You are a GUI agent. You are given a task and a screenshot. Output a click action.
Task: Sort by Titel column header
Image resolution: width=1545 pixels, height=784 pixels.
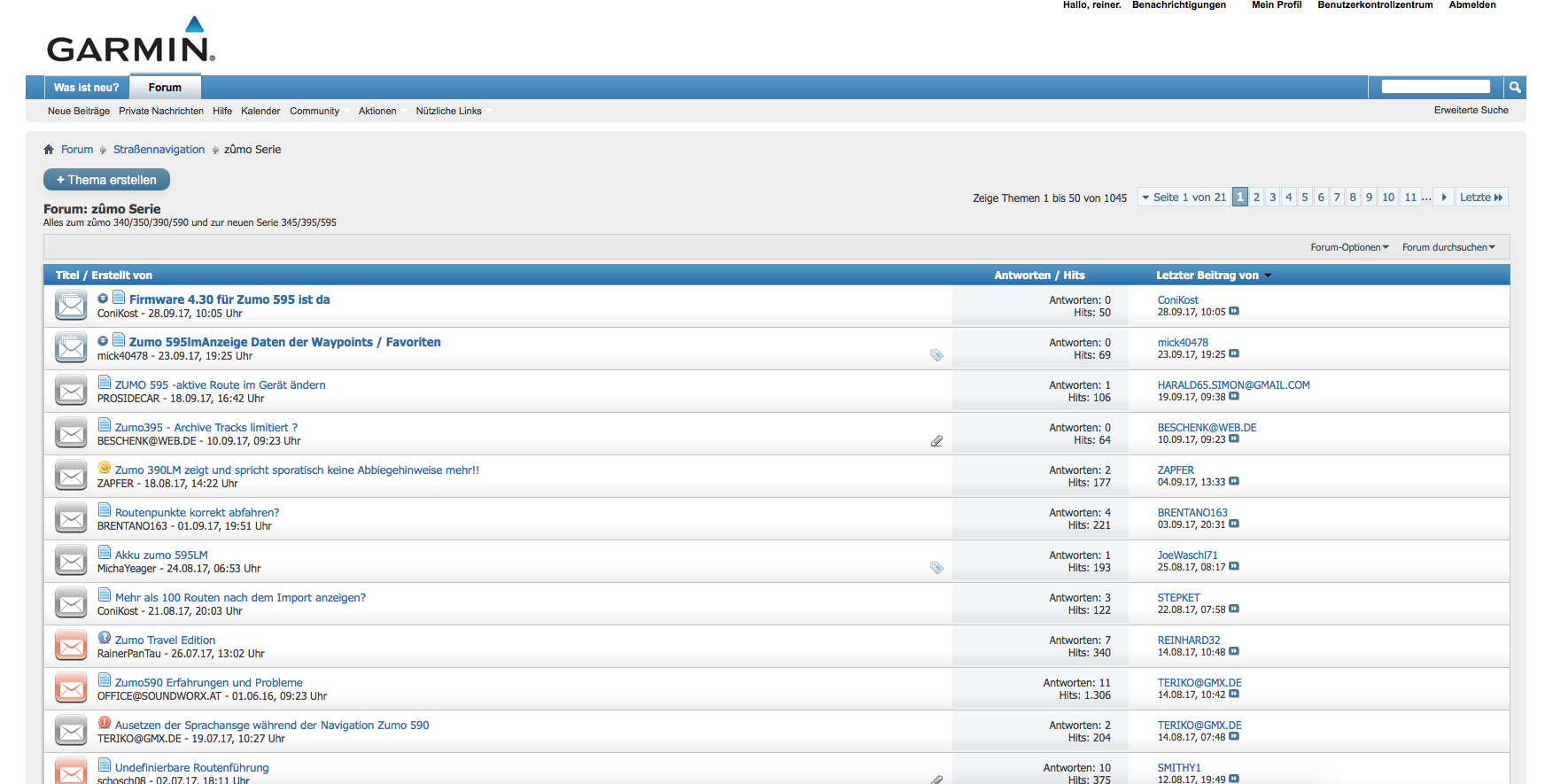[x=67, y=276]
